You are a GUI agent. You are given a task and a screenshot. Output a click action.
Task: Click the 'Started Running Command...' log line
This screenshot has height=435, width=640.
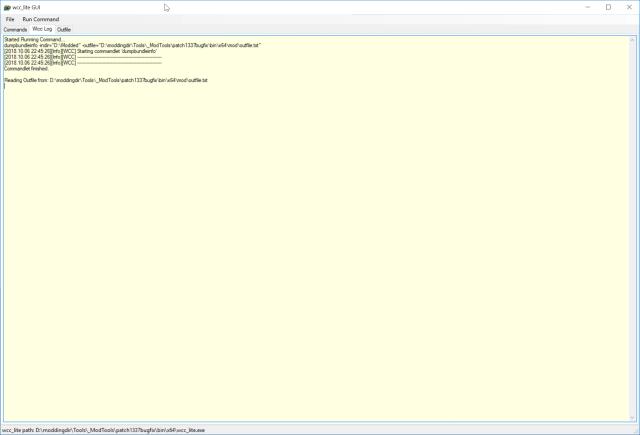[33, 39]
